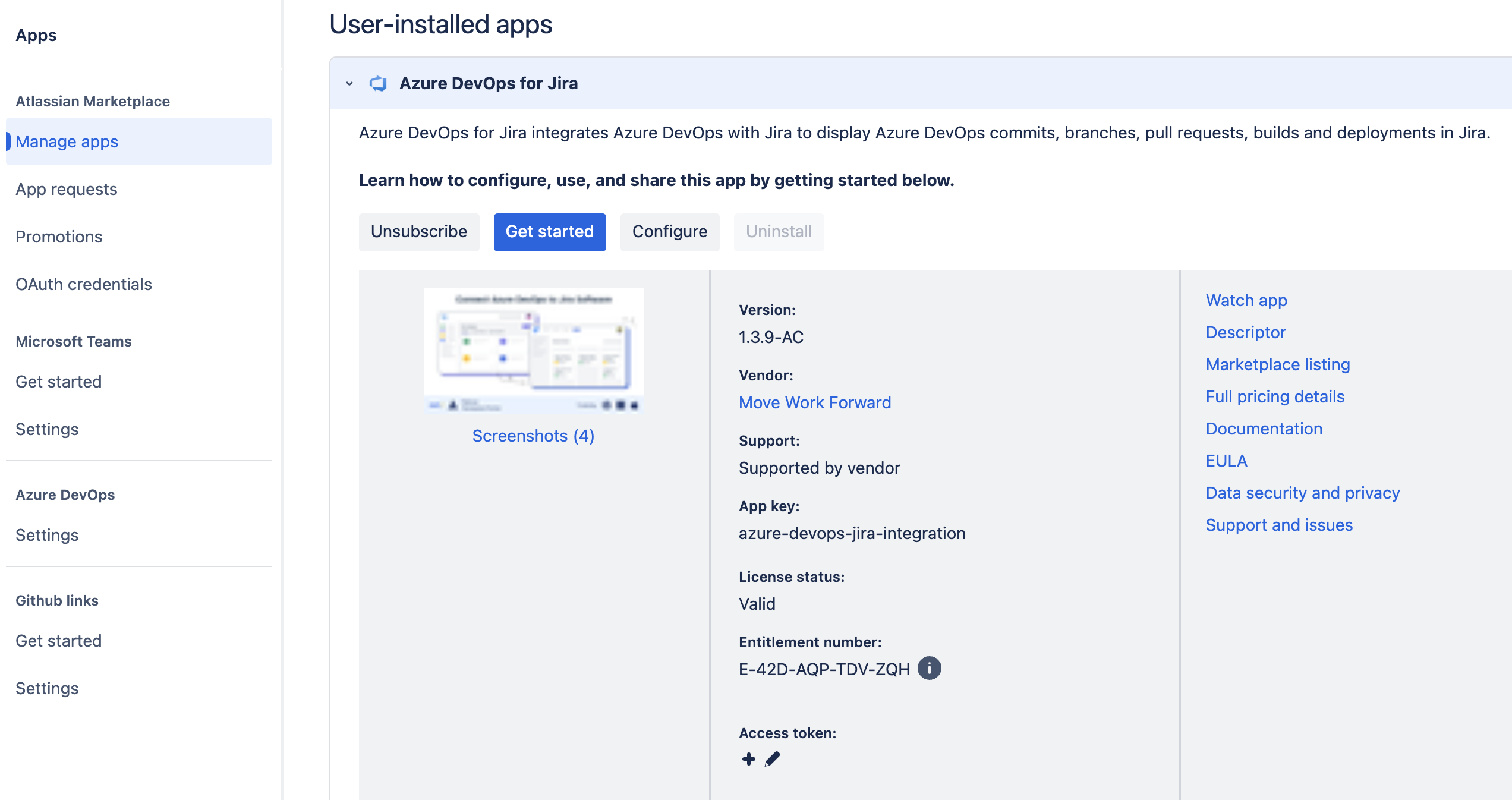Click the Unsubscribe button

tap(418, 232)
